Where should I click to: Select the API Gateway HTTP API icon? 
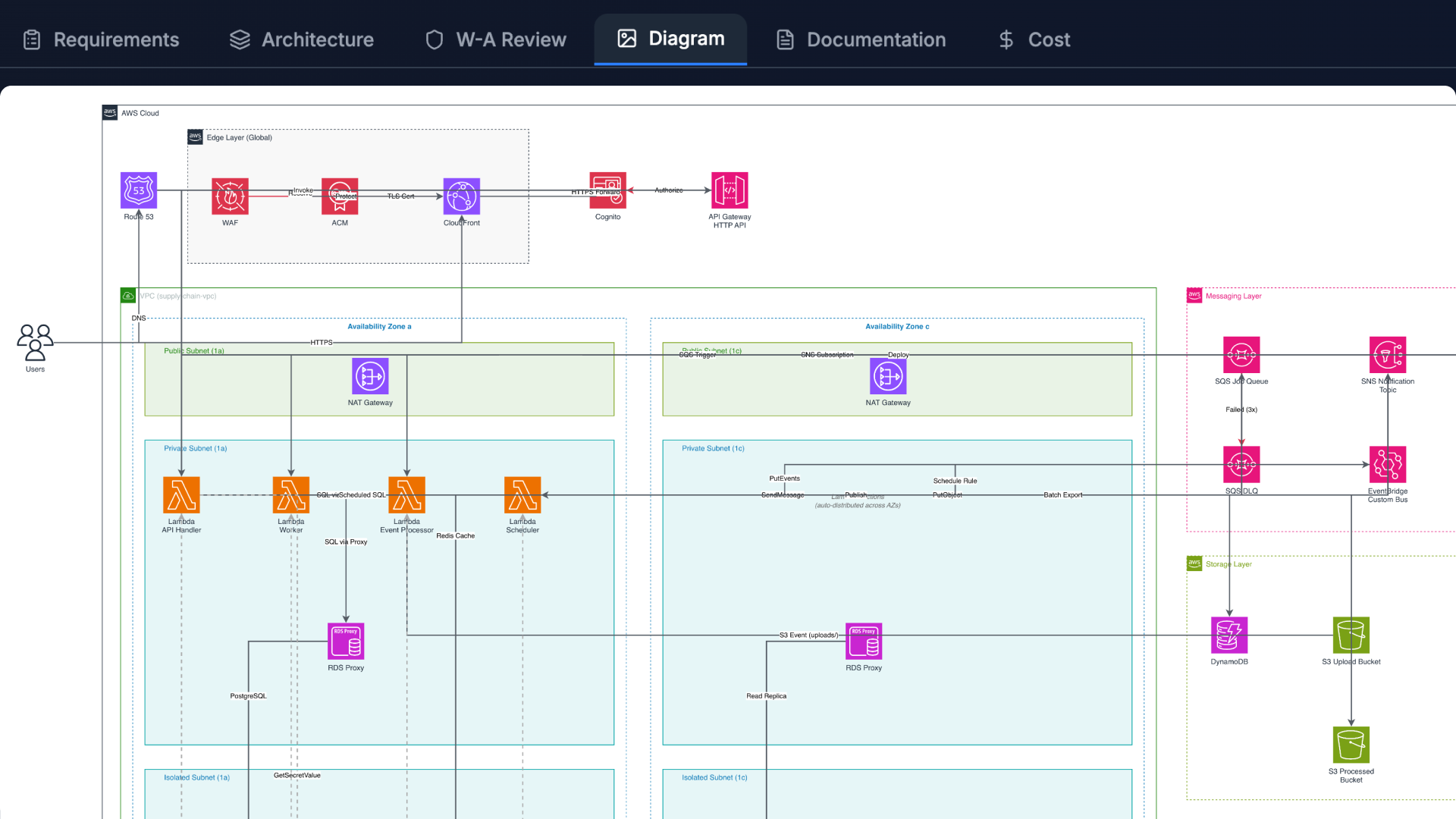tap(730, 190)
